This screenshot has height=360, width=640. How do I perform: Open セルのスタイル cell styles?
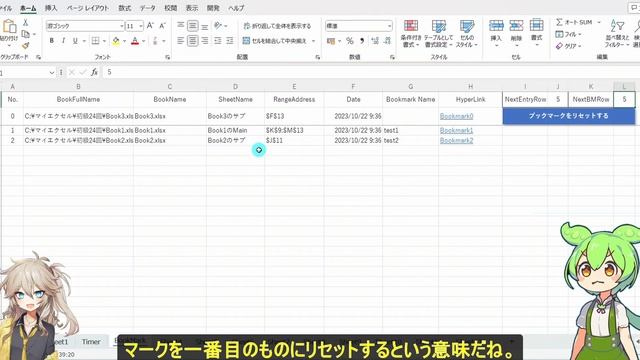[467, 33]
